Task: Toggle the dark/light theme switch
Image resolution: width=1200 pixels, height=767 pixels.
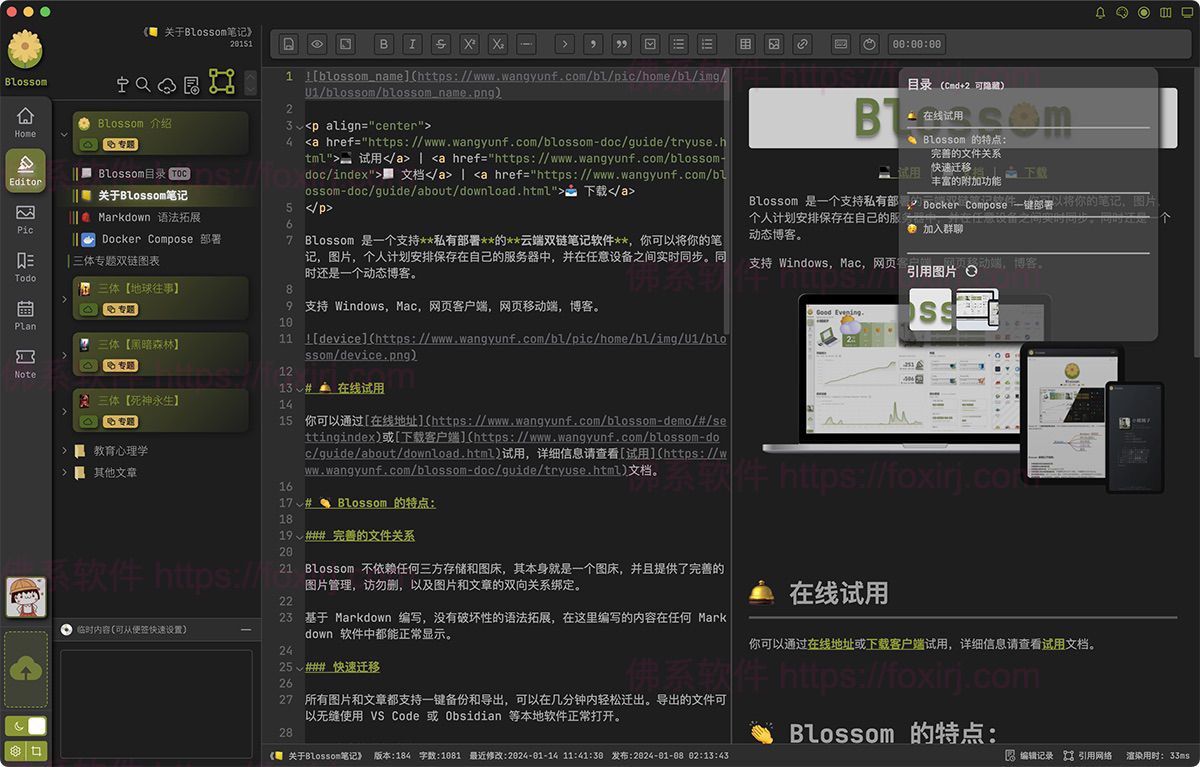Action: (x=27, y=726)
